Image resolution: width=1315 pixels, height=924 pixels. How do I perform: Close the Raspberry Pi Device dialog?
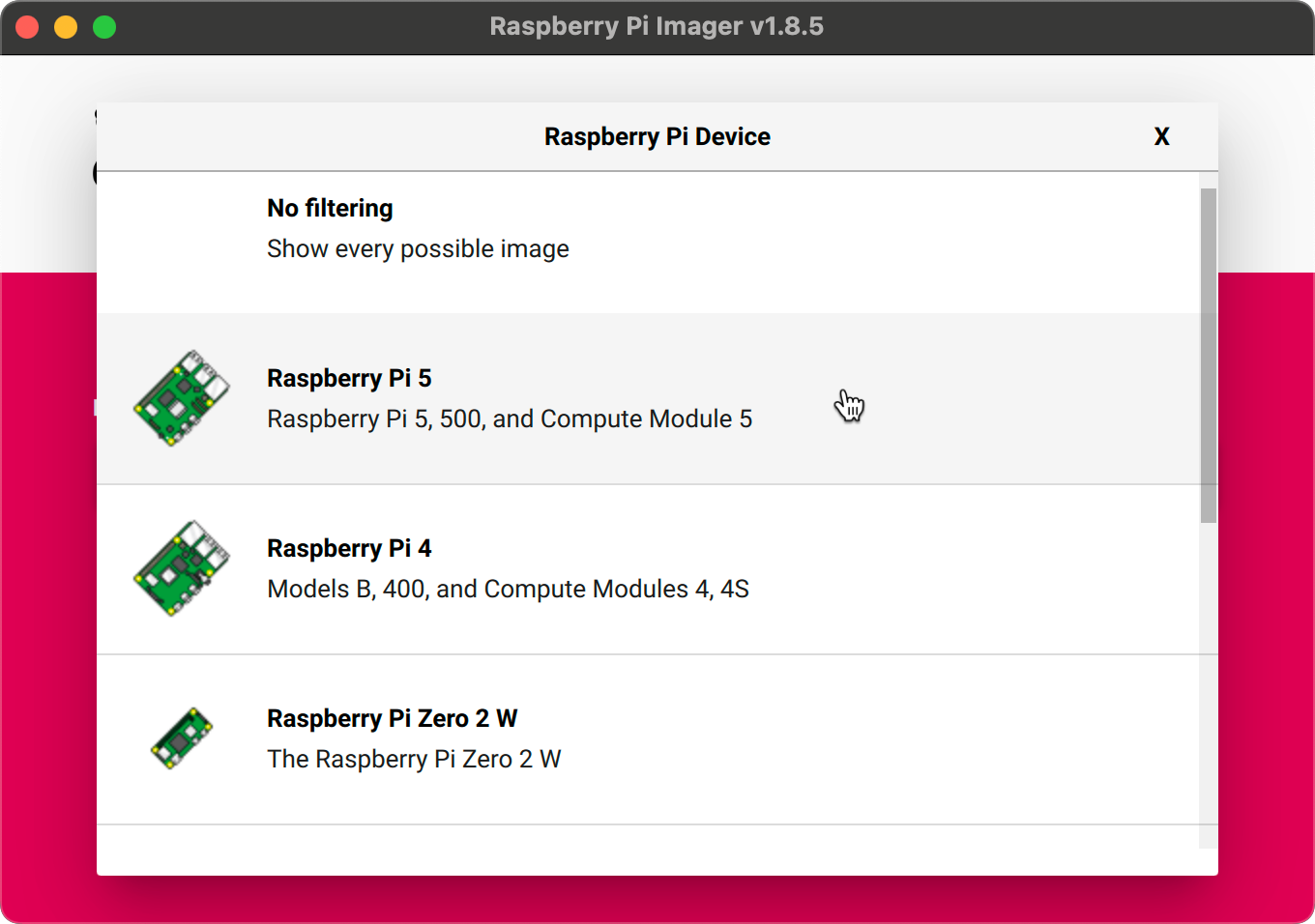tap(1161, 136)
